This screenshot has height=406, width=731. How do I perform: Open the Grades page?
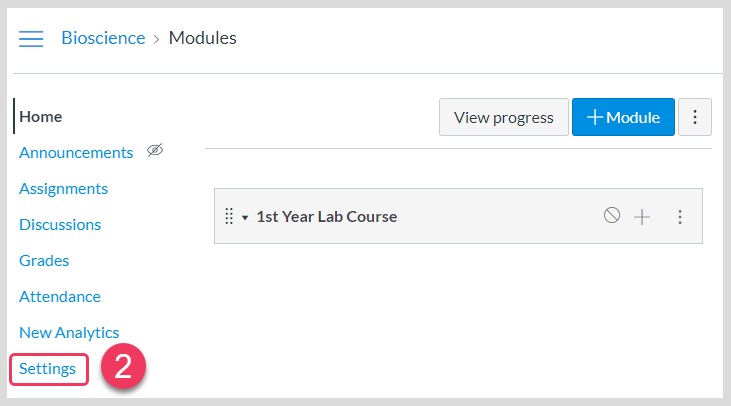(44, 260)
